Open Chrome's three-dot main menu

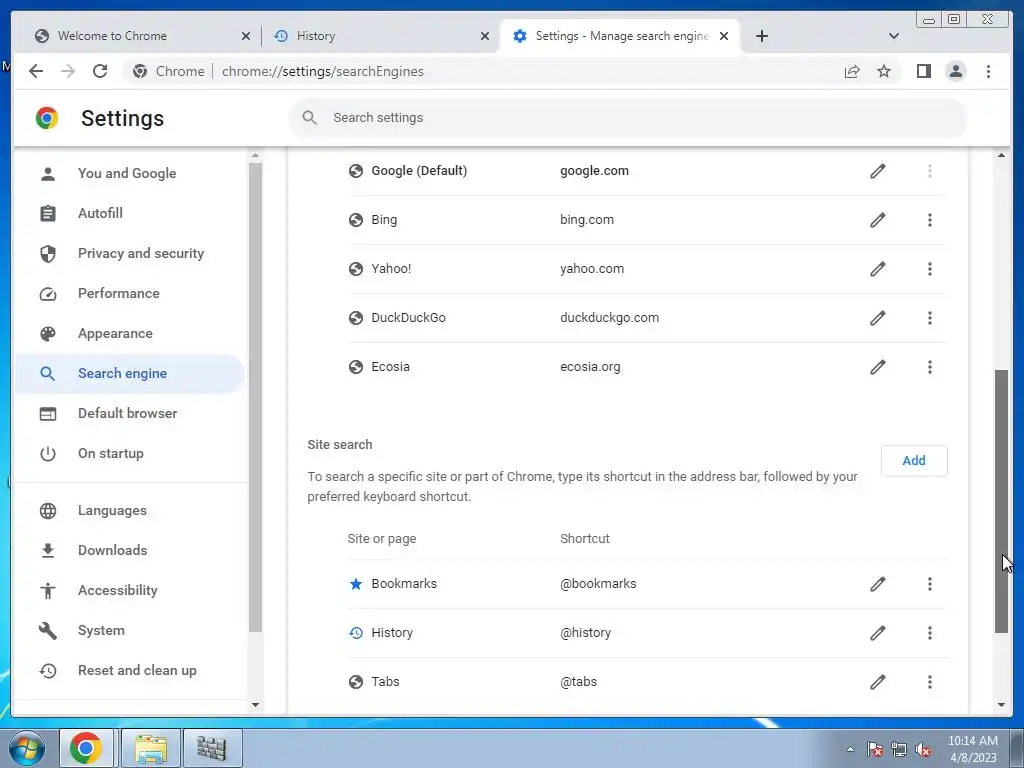tap(988, 71)
